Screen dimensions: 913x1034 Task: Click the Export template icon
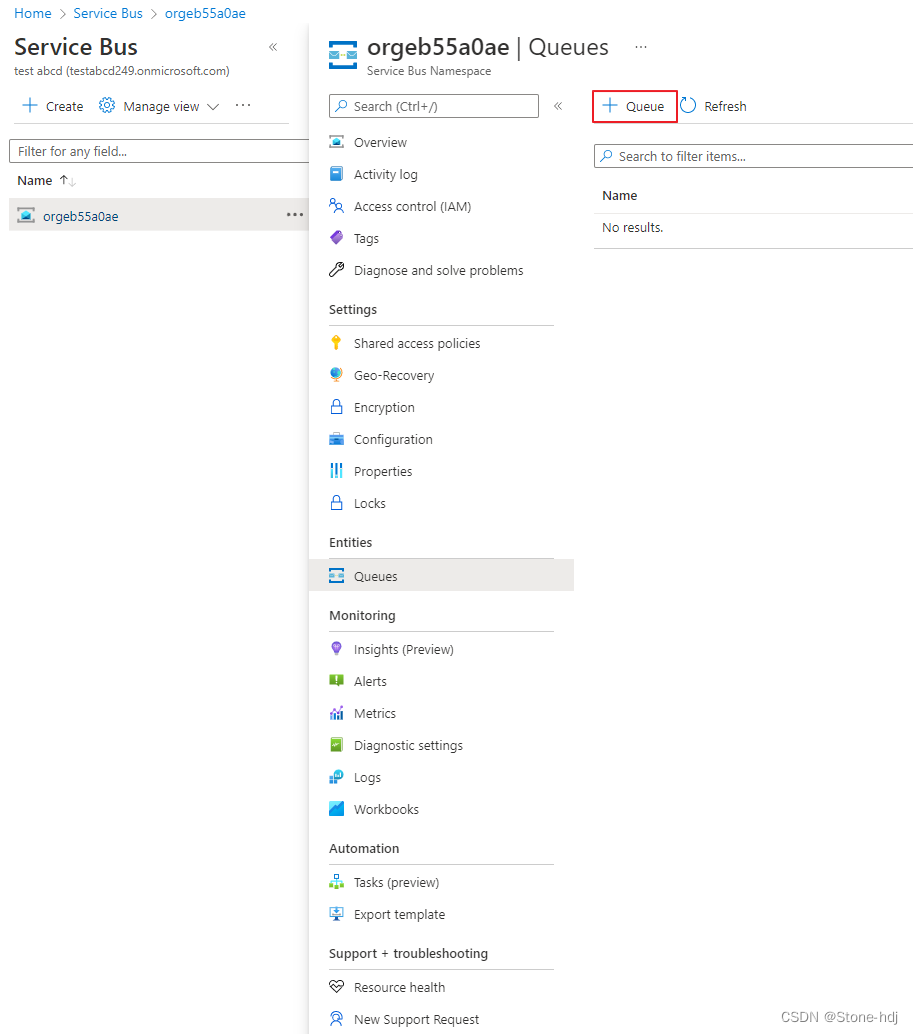[336, 914]
